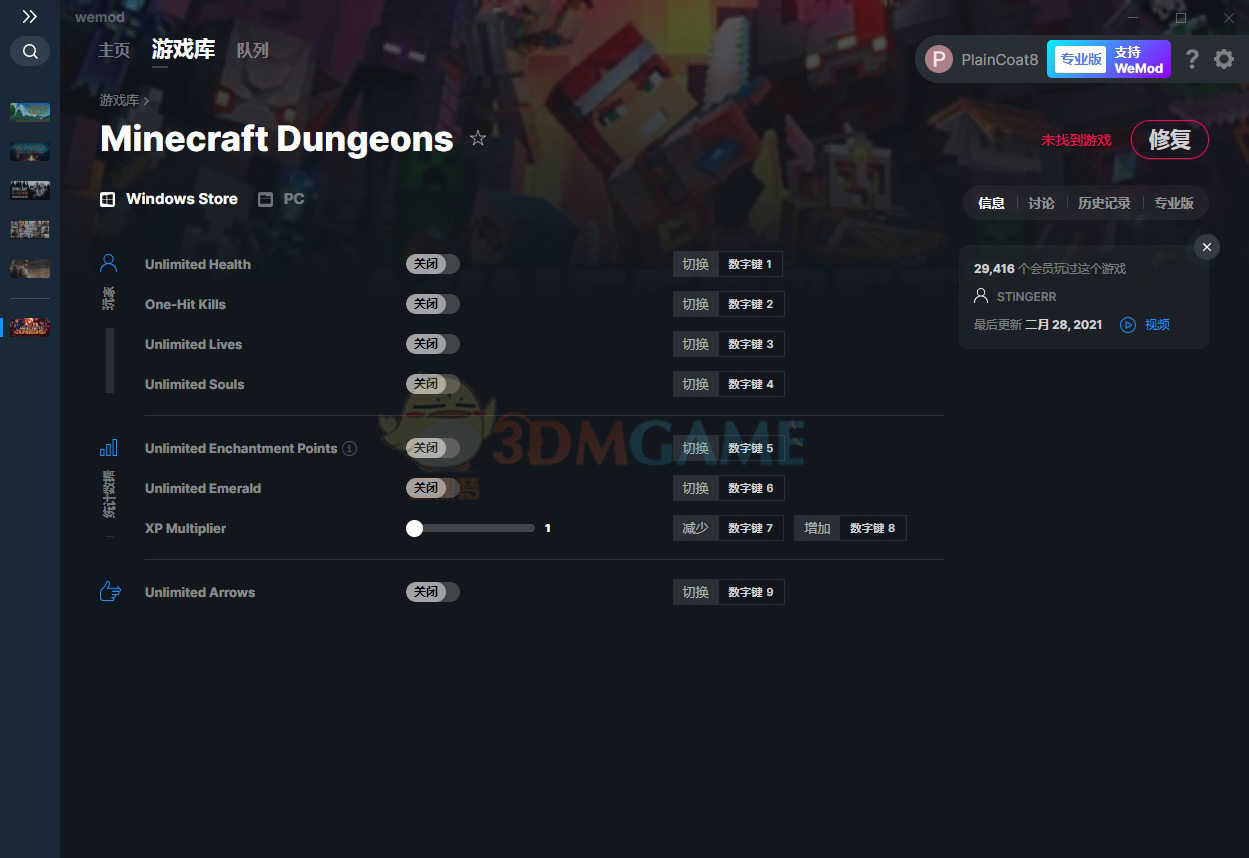Open Minecraft Dungeons thumbnail in sidebar

click(x=30, y=327)
